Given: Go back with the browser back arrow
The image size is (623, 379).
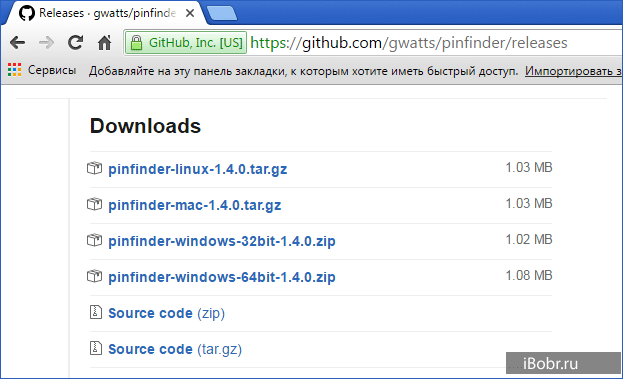Looking at the screenshot, I should pyautogui.click(x=17, y=43).
